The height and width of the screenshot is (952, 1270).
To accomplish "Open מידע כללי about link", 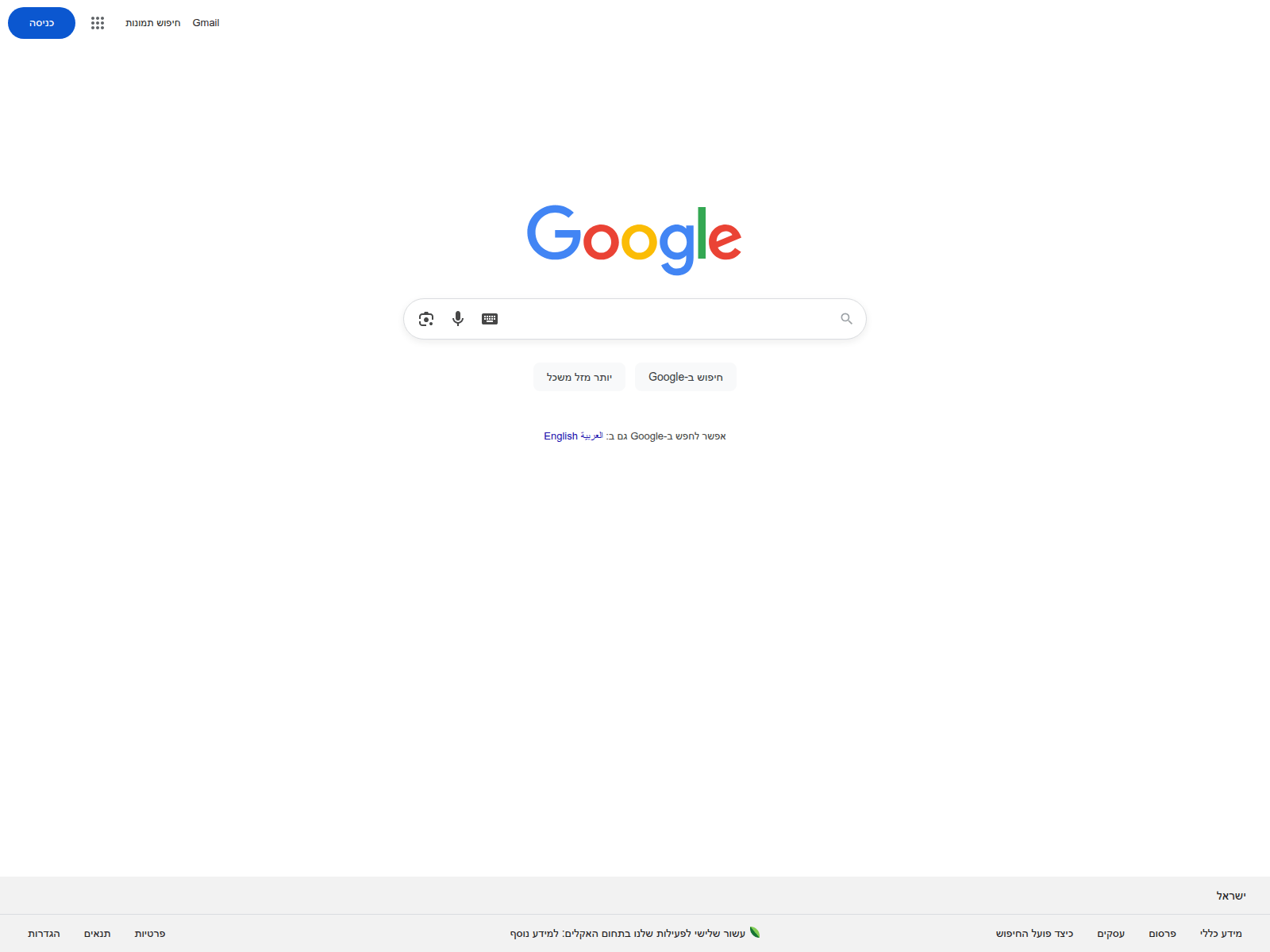I will 1221,934.
